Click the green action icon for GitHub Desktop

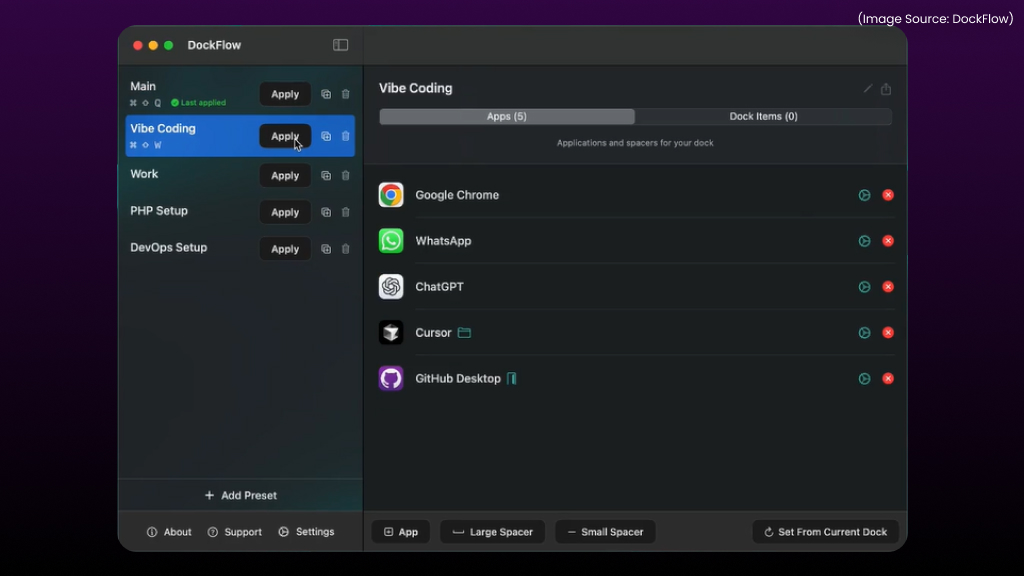click(864, 379)
